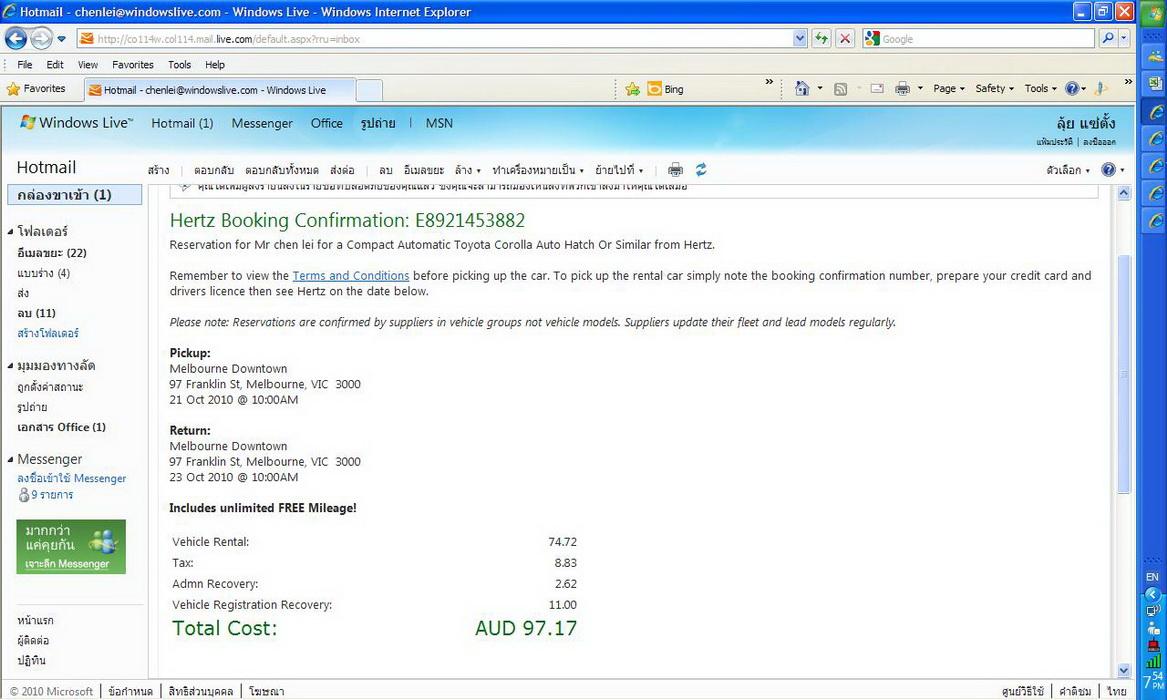Open the Safety command dropdown
Image resolution: width=1167 pixels, height=700 pixels.
994,89
